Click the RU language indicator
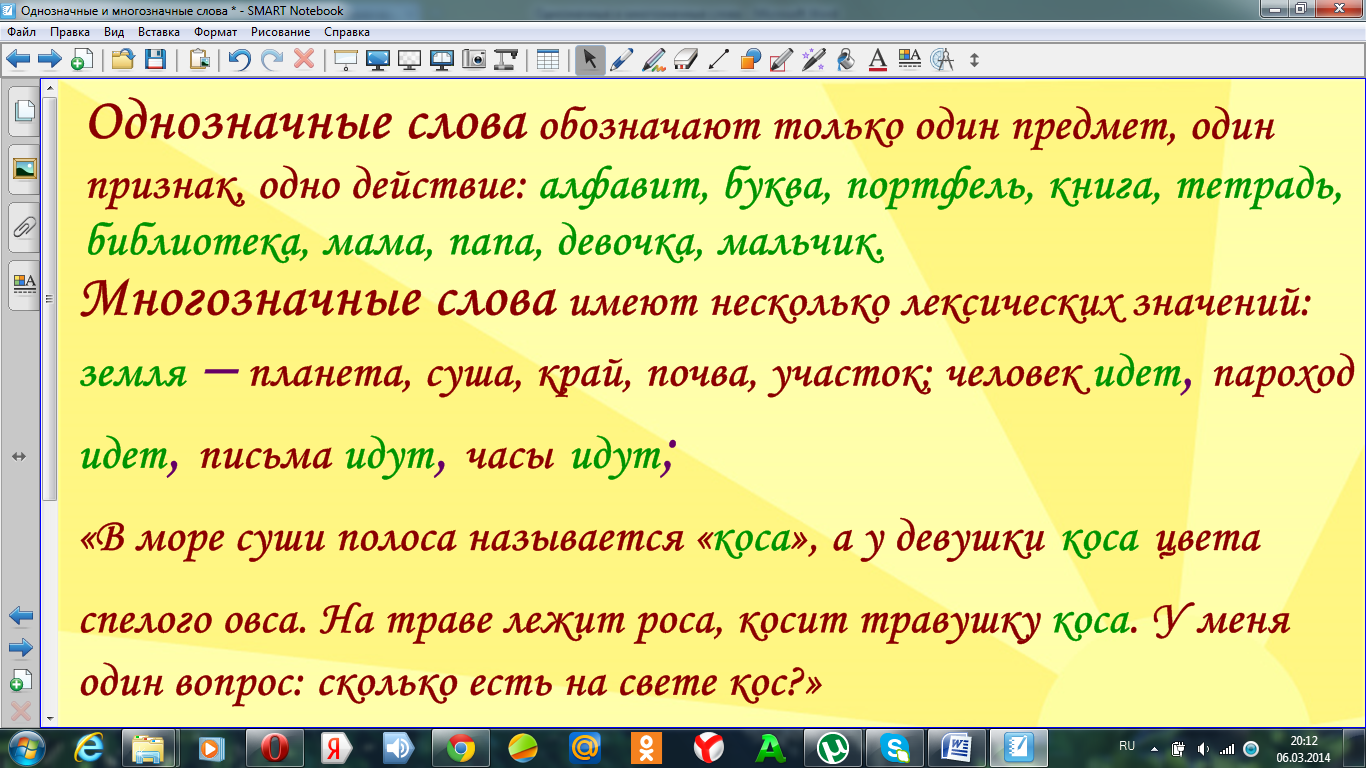The height and width of the screenshot is (768, 1366). pyautogui.click(x=1127, y=746)
